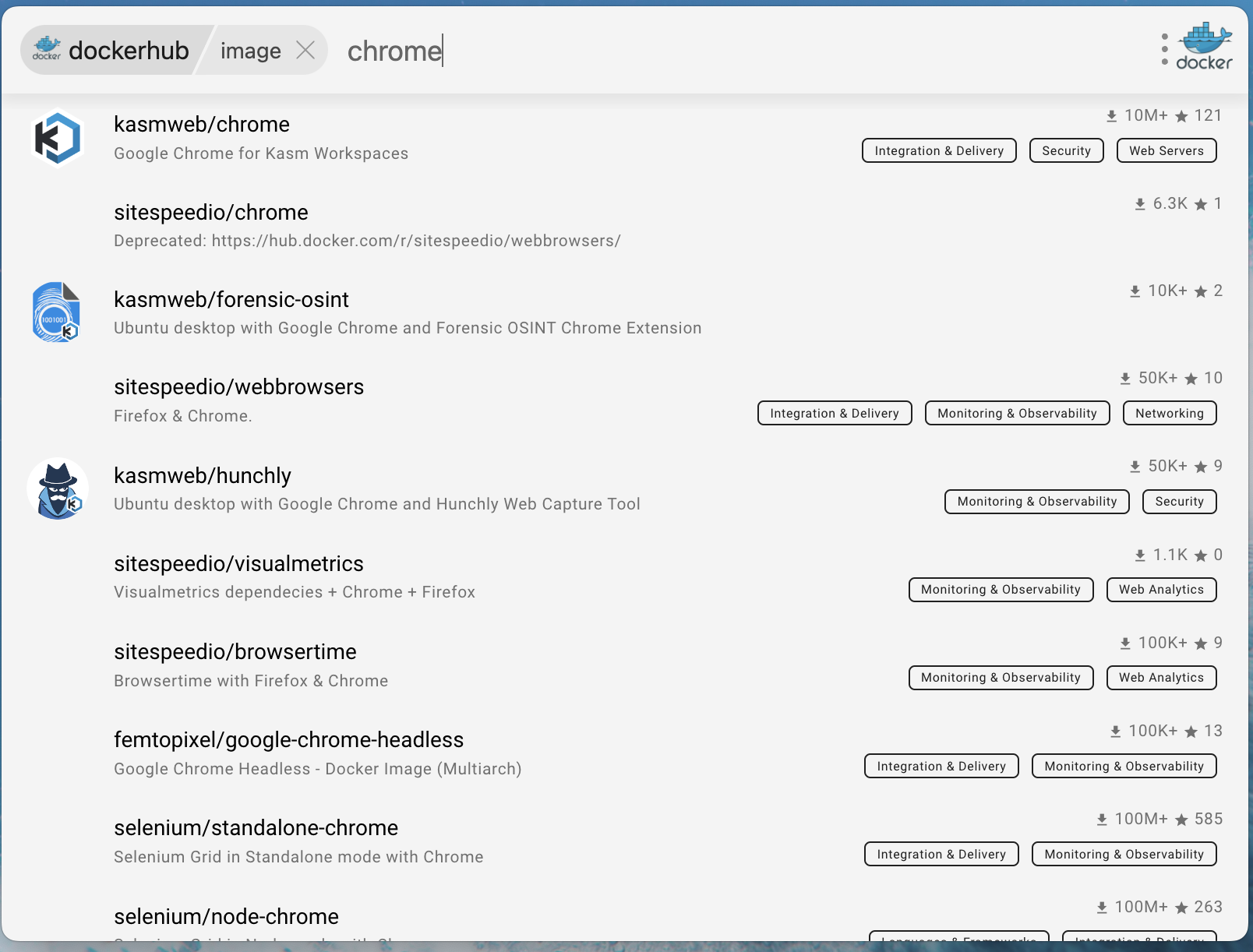Click the star icon on kasmweb/forensic-osint row
The image size is (1253, 952).
pyautogui.click(x=1201, y=291)
